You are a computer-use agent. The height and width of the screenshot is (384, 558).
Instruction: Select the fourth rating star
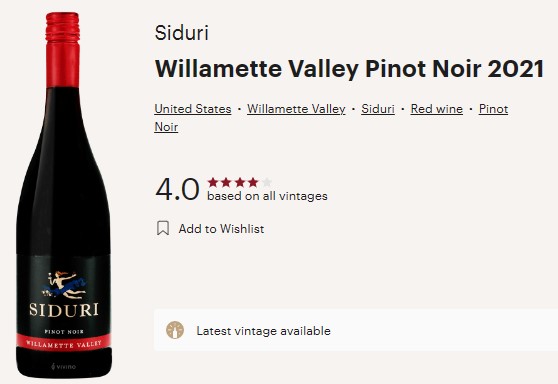[x=253, y=183]
